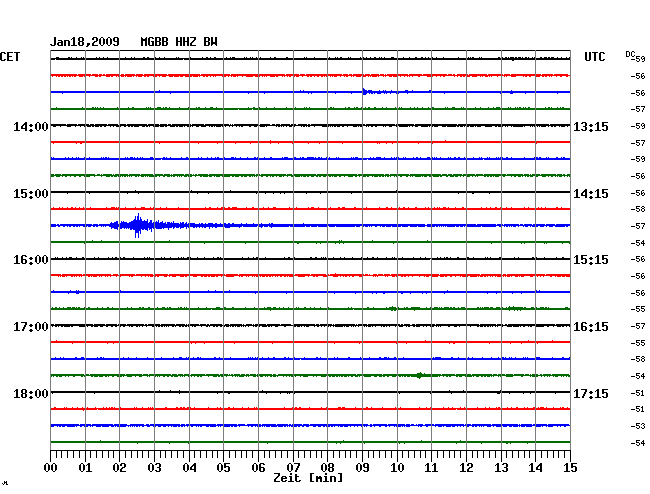Screen dimensions: 650x494
Task: Click the CET time zone heading
Action: pos(10,57)
